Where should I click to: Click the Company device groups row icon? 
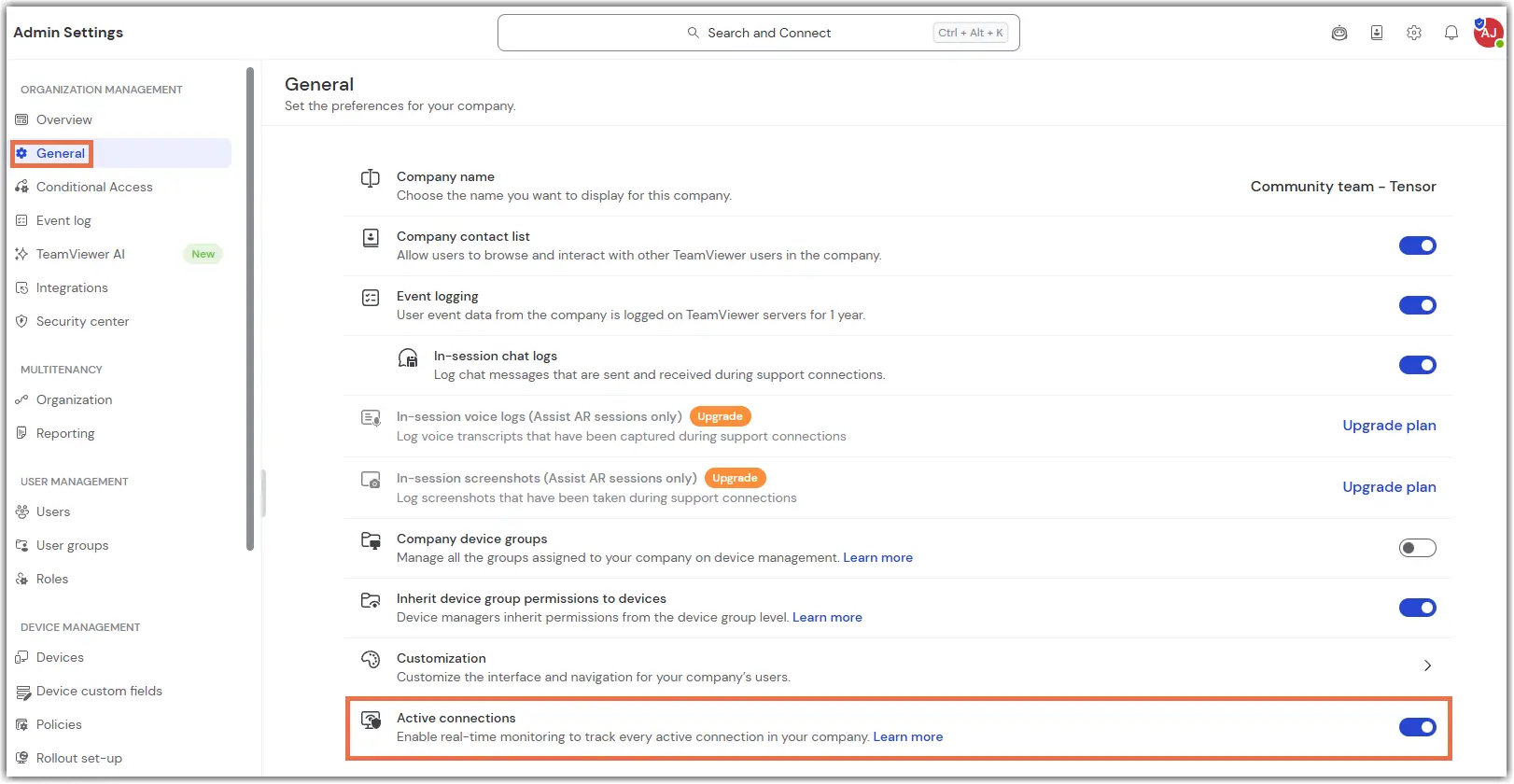pyautogui.click(x=371, y=540)
